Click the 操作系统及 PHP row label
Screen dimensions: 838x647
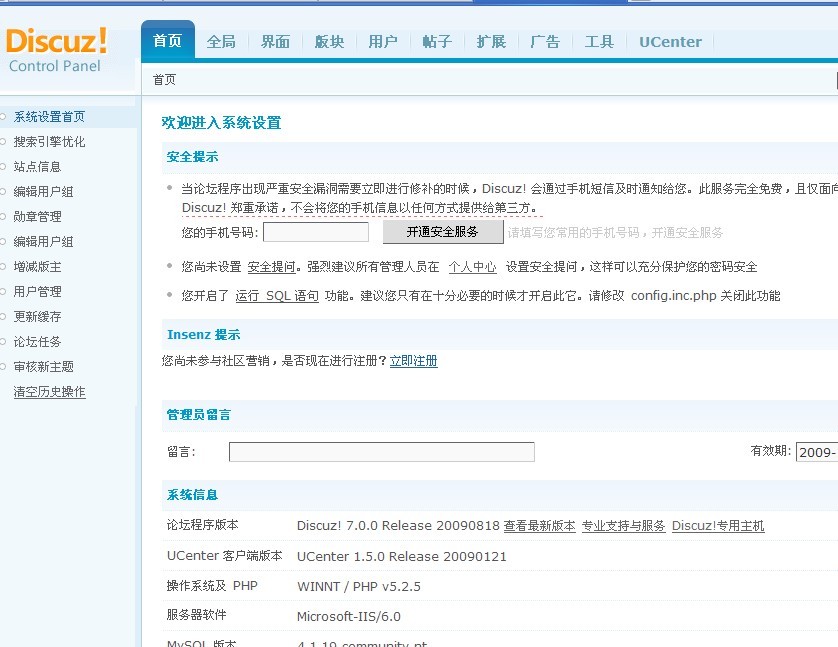click(x=212, y=586)
